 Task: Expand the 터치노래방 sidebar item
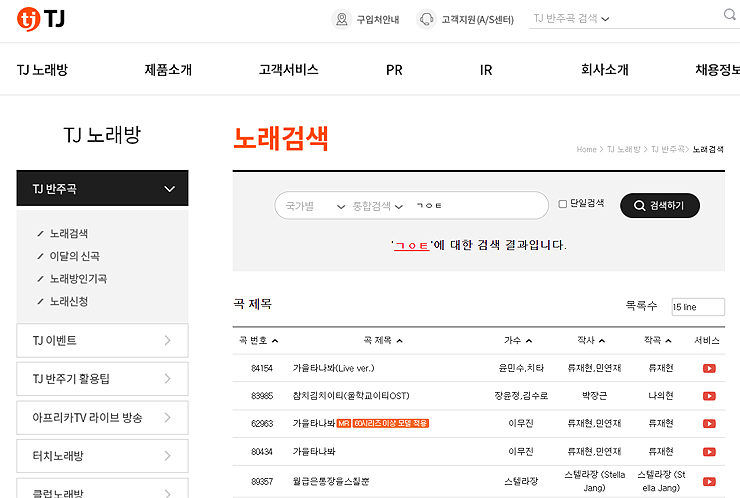(102, 456)
